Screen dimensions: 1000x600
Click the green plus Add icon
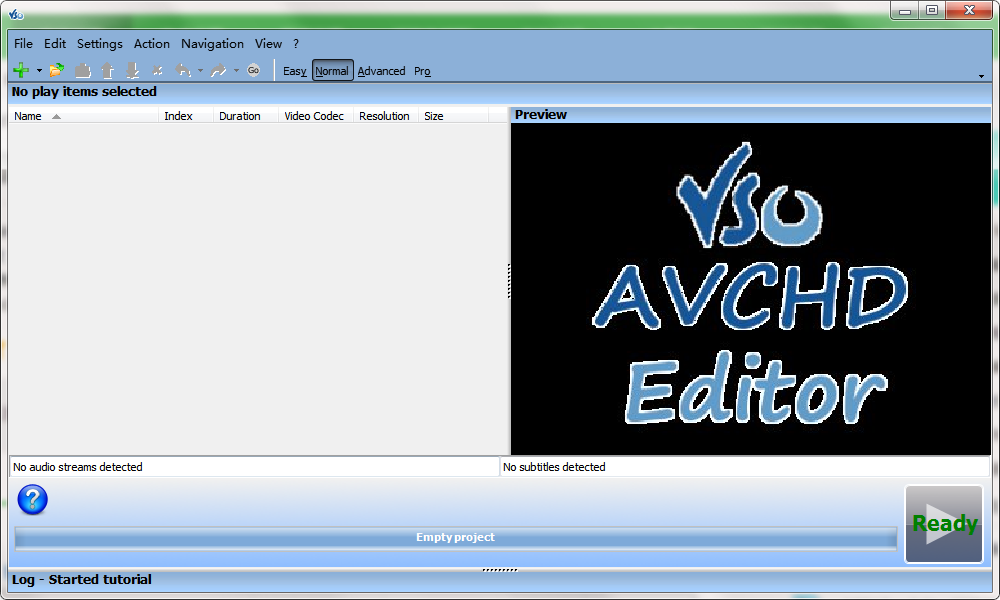coord(21,70)
